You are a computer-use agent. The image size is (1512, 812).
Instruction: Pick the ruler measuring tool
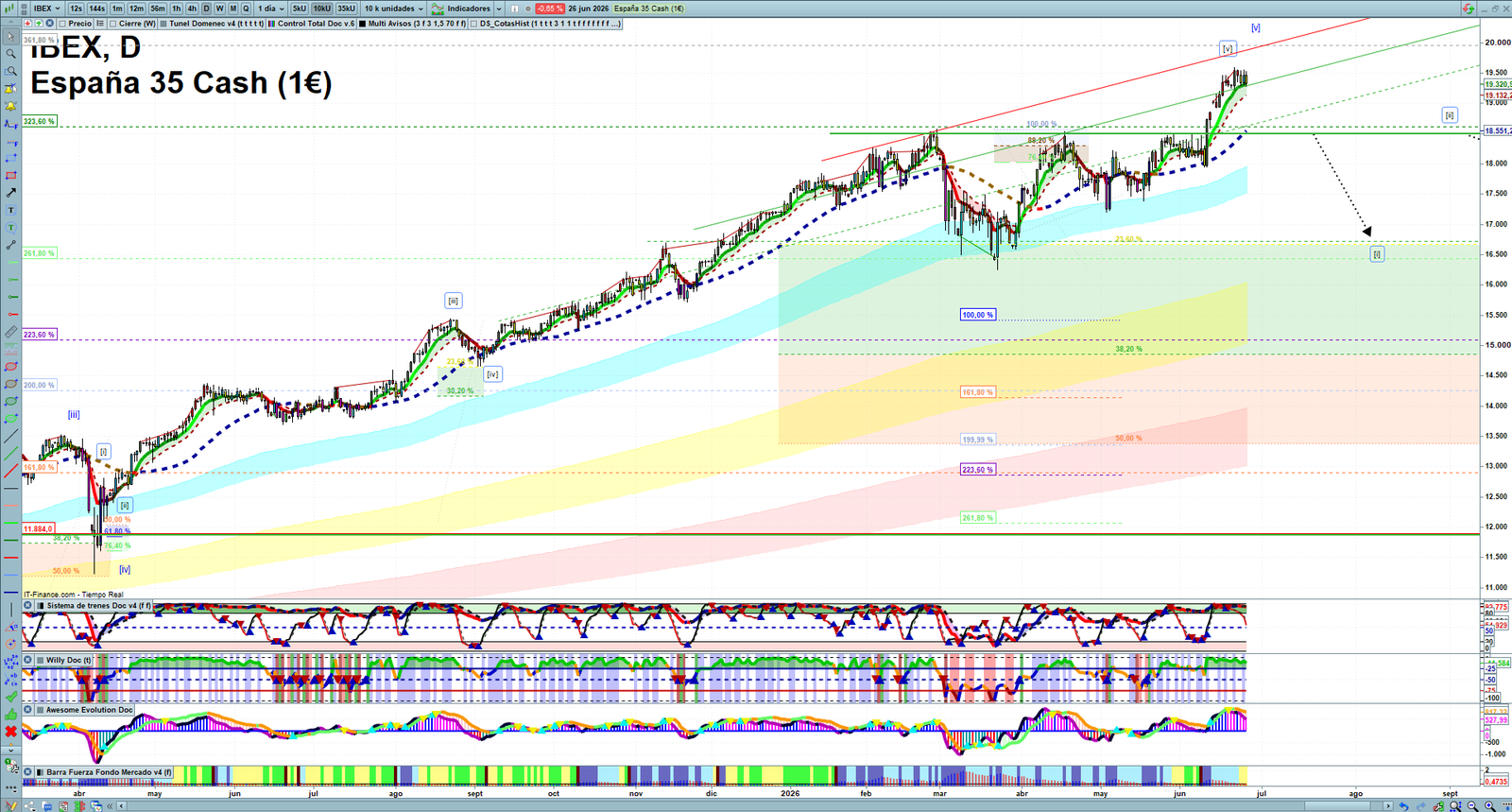(x=11, y=332)
